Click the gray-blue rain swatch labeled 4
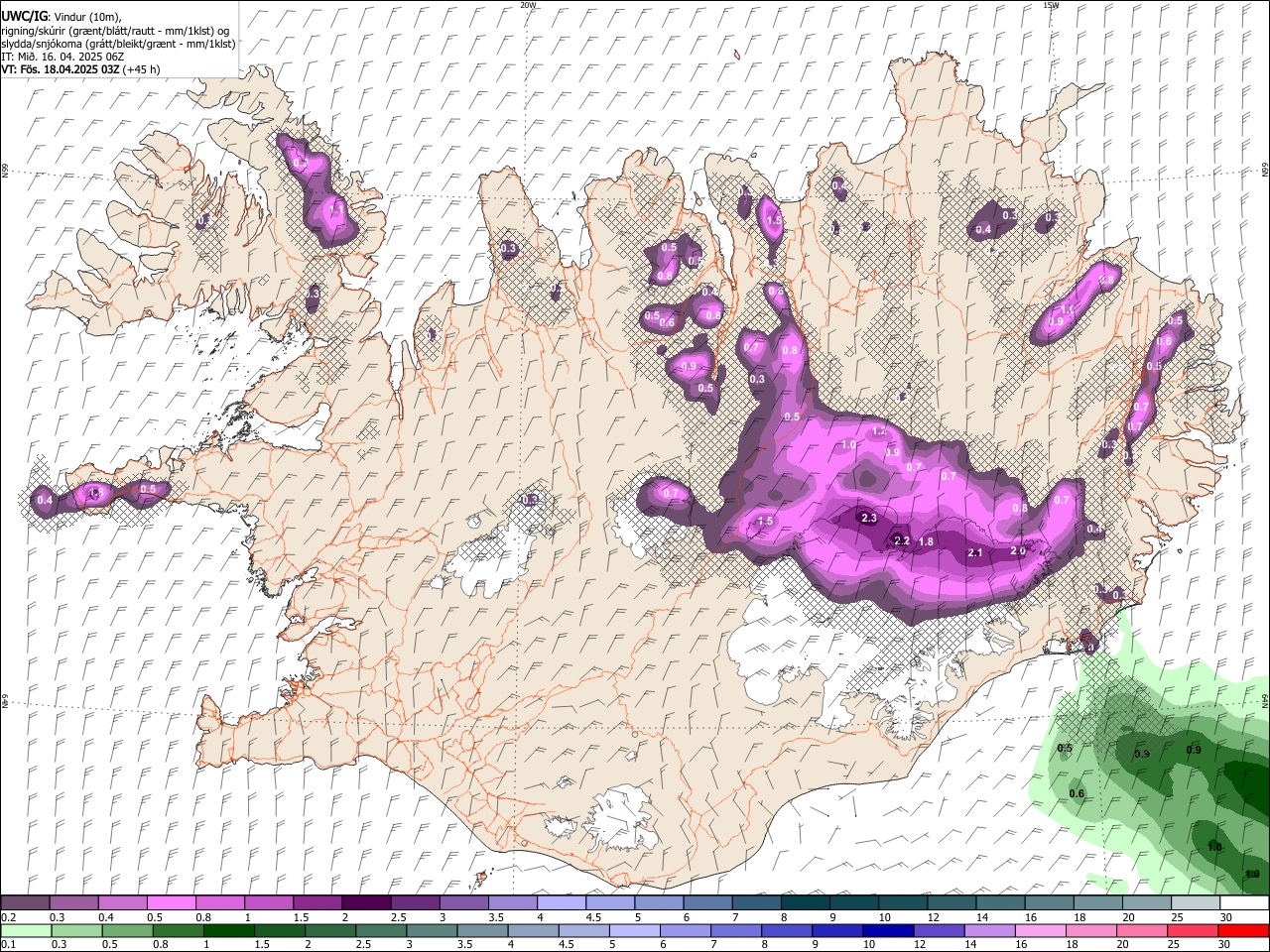The width and height of the screenshot is (1270, 952). 533,930
